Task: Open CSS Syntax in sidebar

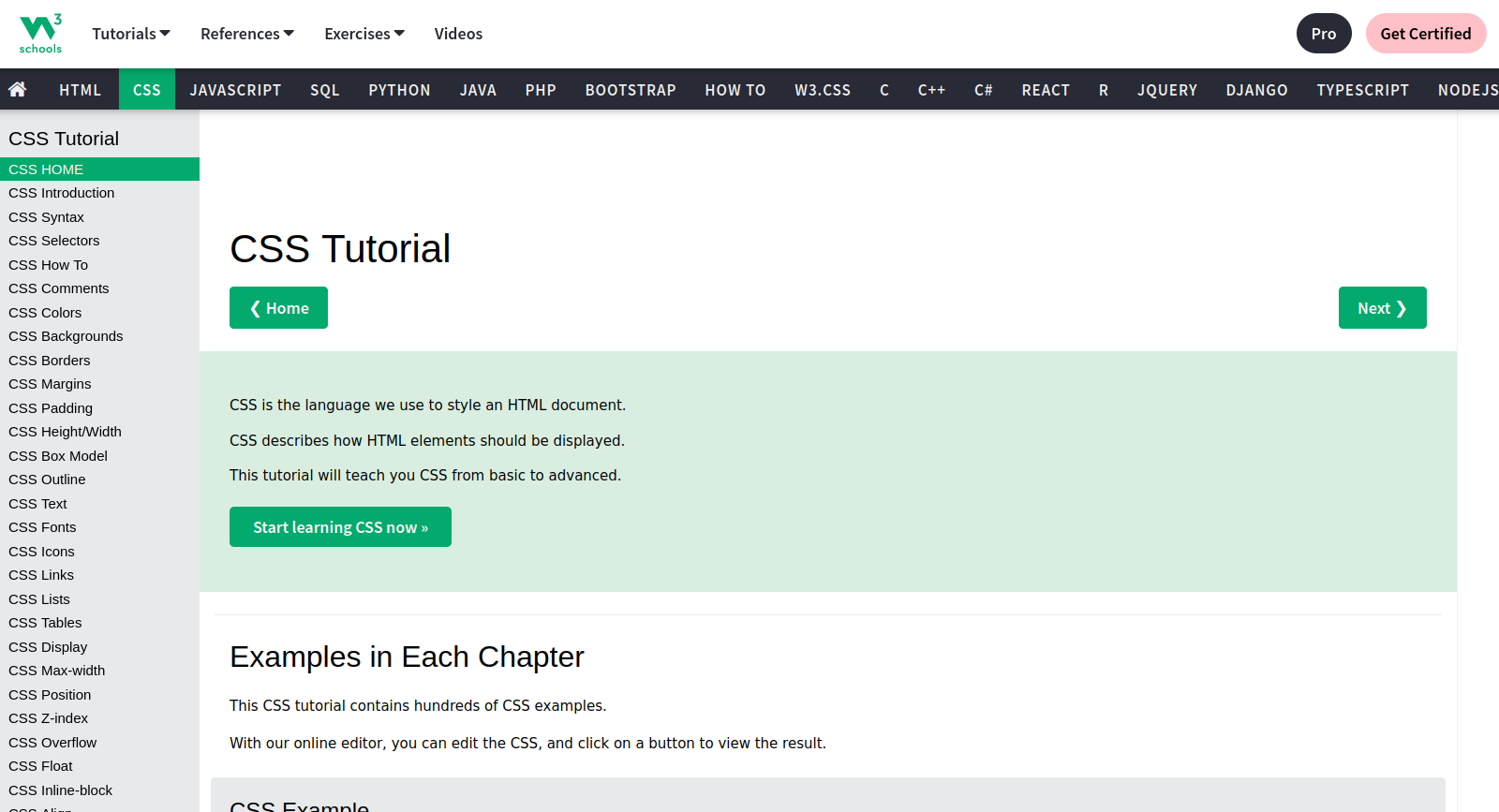Action: tap(99, 217)
